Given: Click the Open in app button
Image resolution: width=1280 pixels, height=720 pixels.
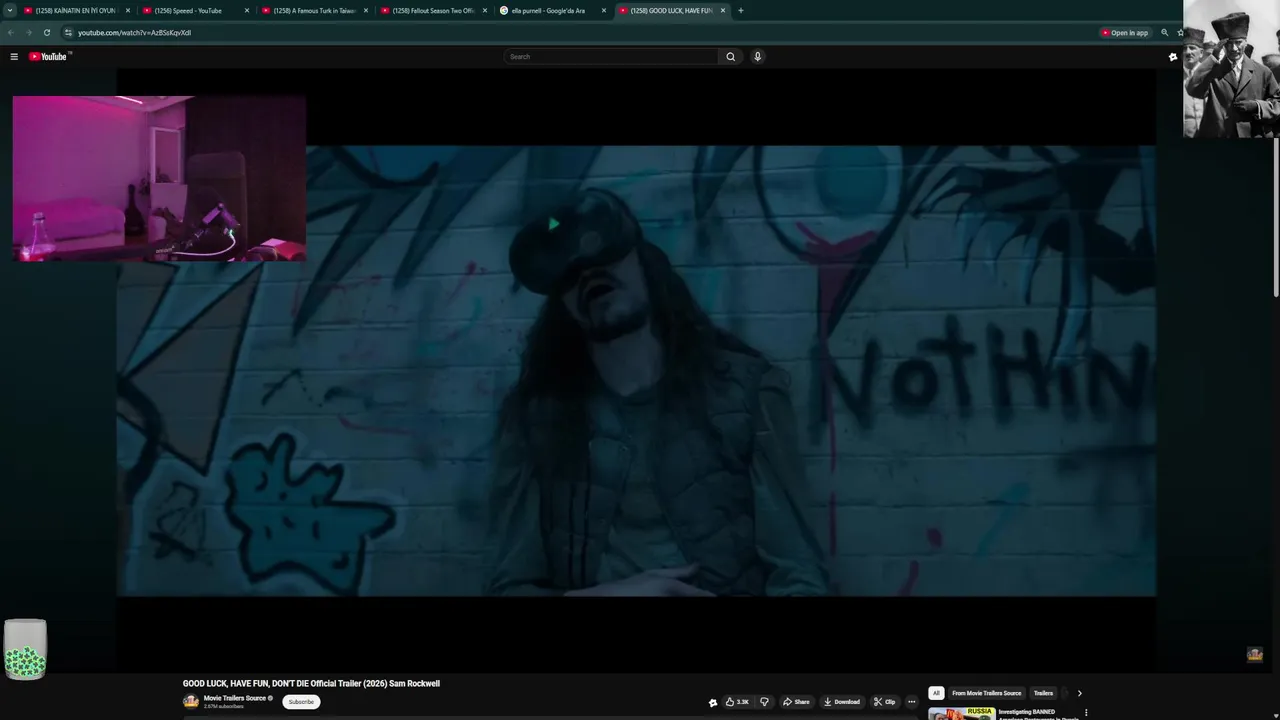Looking at the screenshot, I should (1125, 33).
